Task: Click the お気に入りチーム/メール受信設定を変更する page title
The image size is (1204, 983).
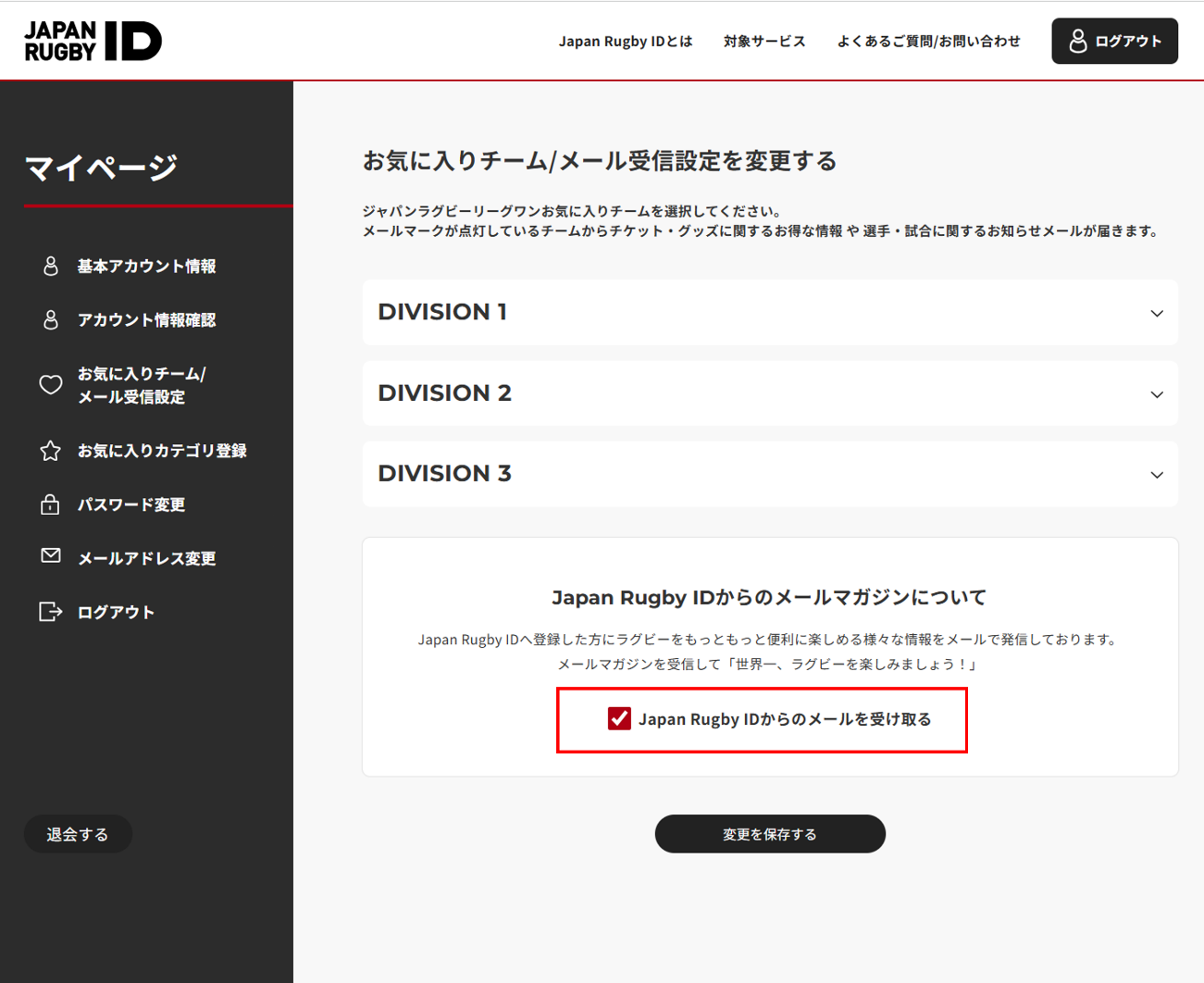Action: tap(600, 161)
